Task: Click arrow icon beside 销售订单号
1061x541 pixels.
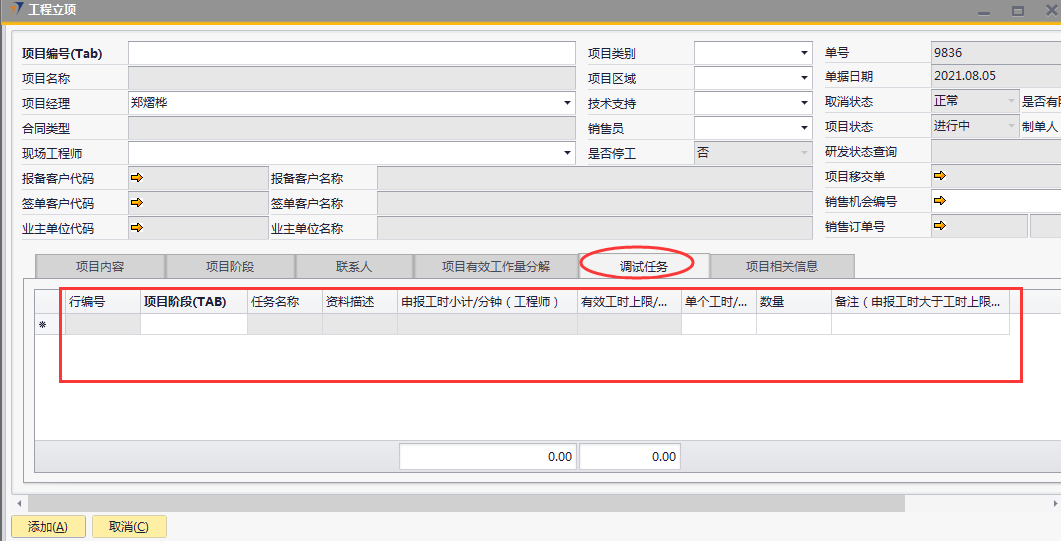Action: coord(940,226)
